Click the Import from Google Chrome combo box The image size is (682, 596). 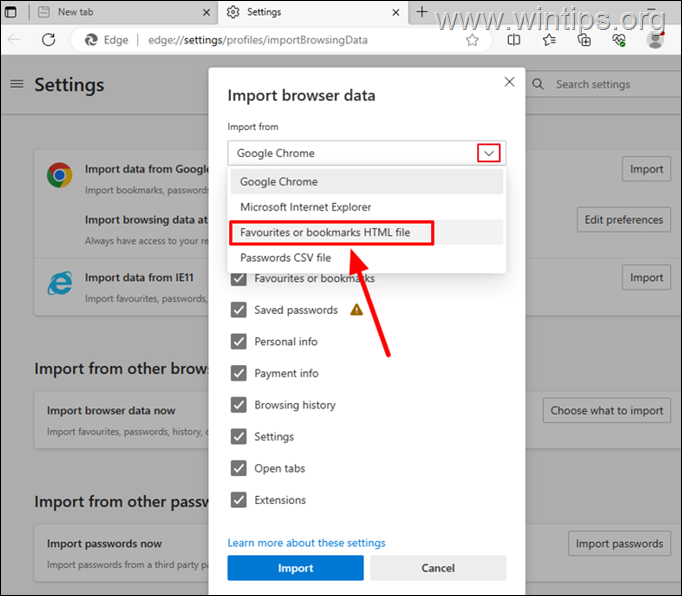pyautogui.click(x=367, y=153)
